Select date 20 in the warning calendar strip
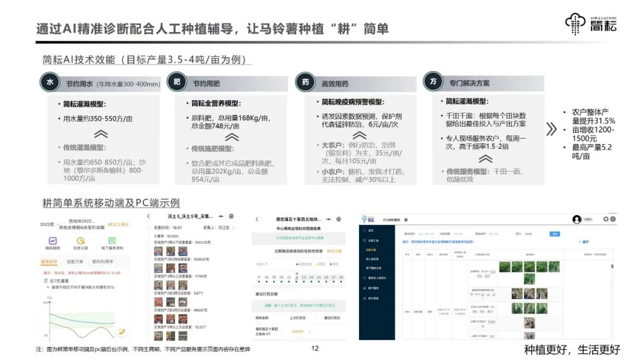 (281, 278)
